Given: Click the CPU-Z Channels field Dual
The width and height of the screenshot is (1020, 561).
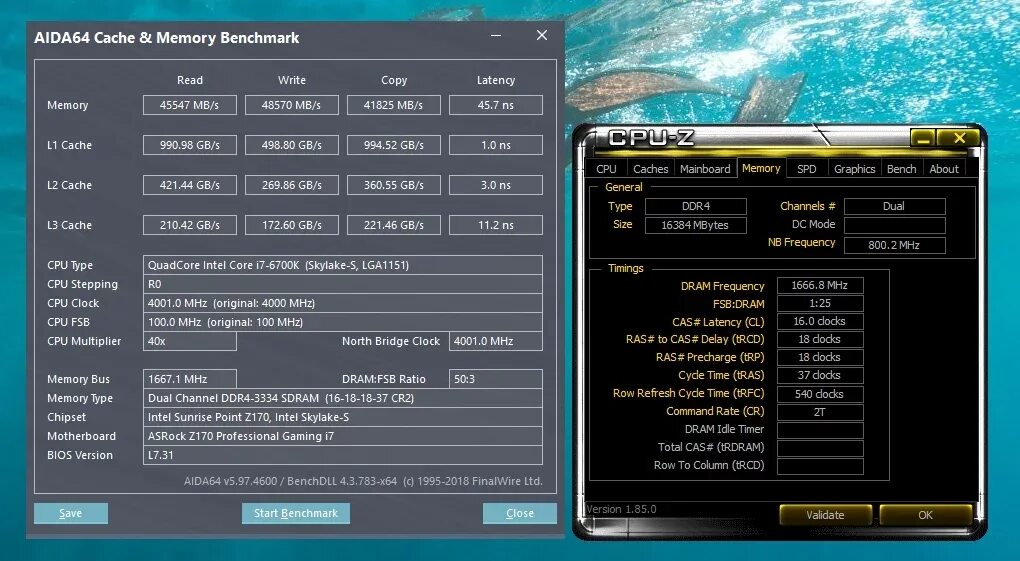Looking at the screenshot, I should [x=894, y=206].
